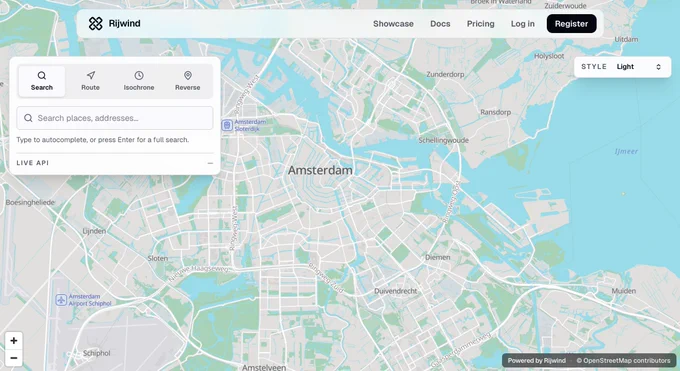
Task: Click the Amsterdam Airport Schiphol label
Action: 90,300
